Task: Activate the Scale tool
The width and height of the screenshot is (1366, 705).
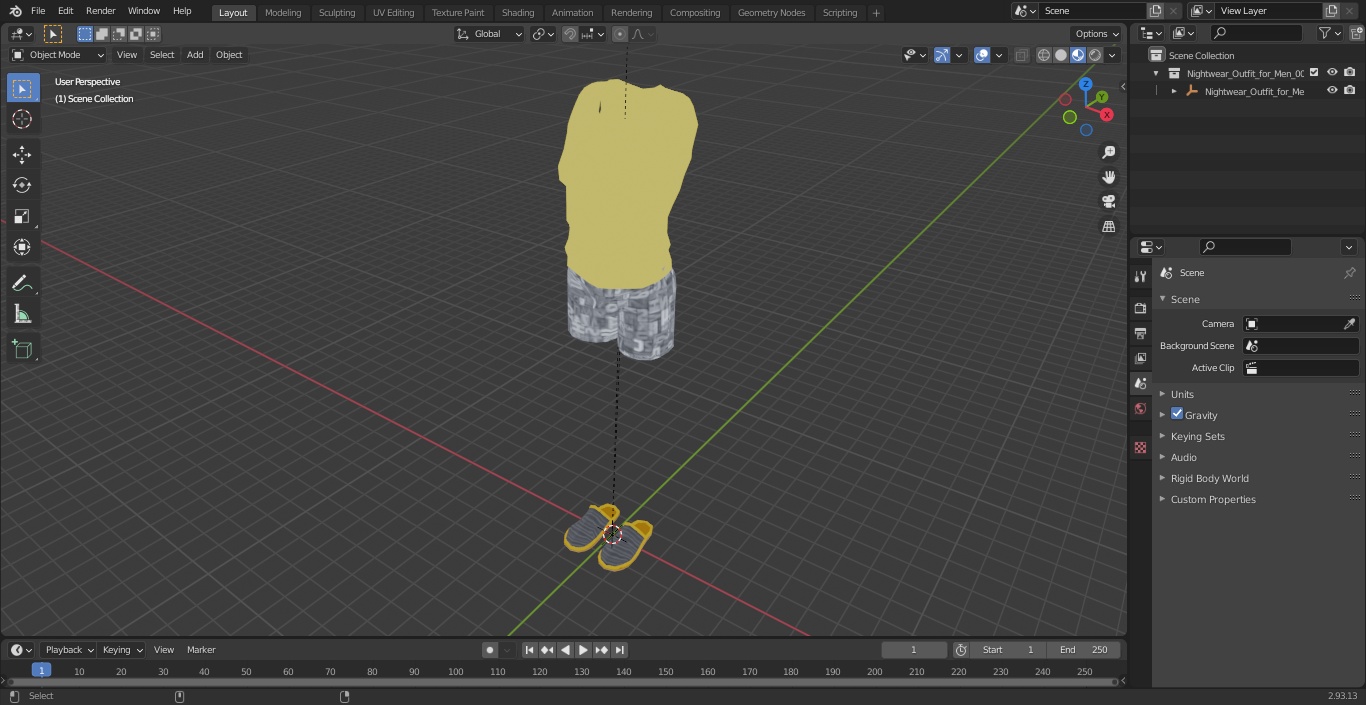Action: [x=22, y=216]
